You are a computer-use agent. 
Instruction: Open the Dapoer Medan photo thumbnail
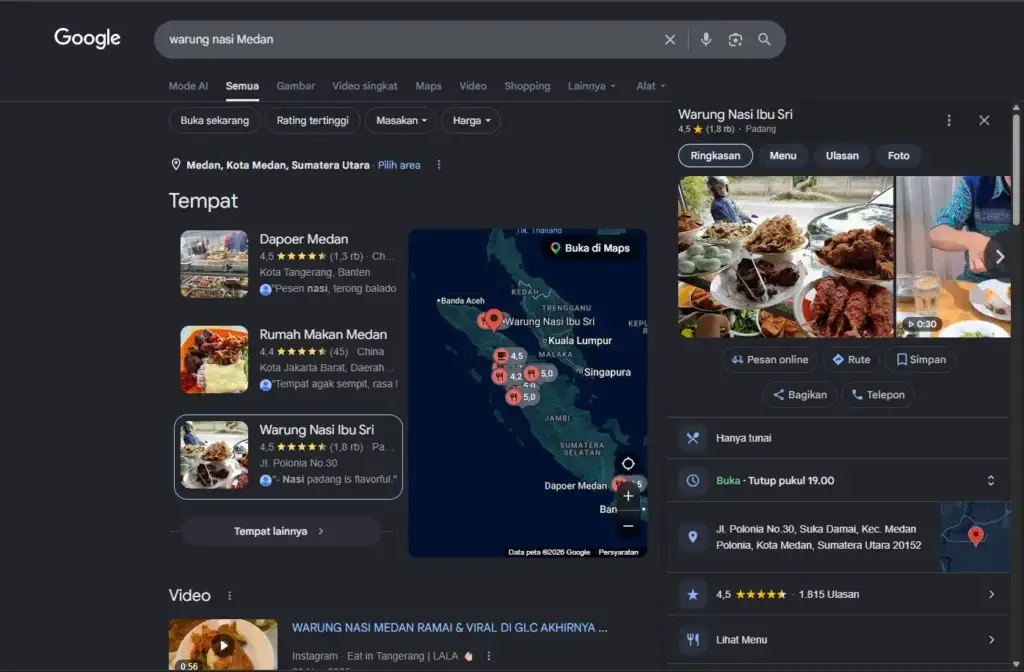coord(214,264)
